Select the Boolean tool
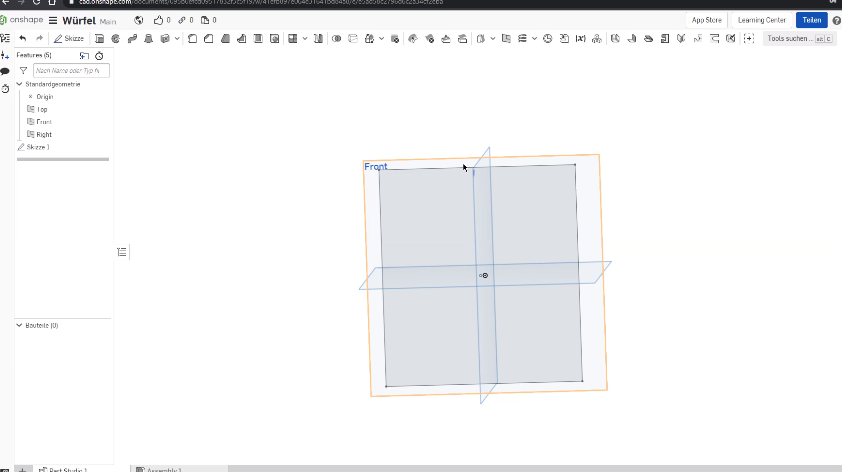This screenshot has height=472, width=842. click(337, 38)
